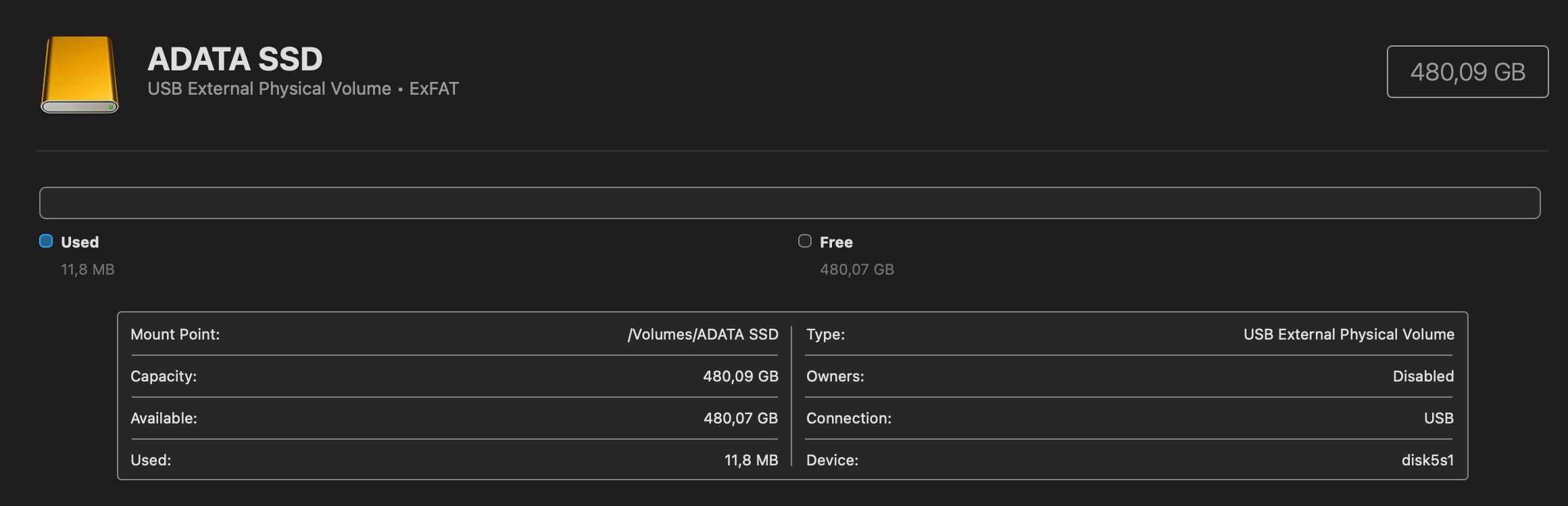The image size is (1568, 506).
Task: Click the '11,8 MB' value under the Used legend
Action: click(88, 269)
